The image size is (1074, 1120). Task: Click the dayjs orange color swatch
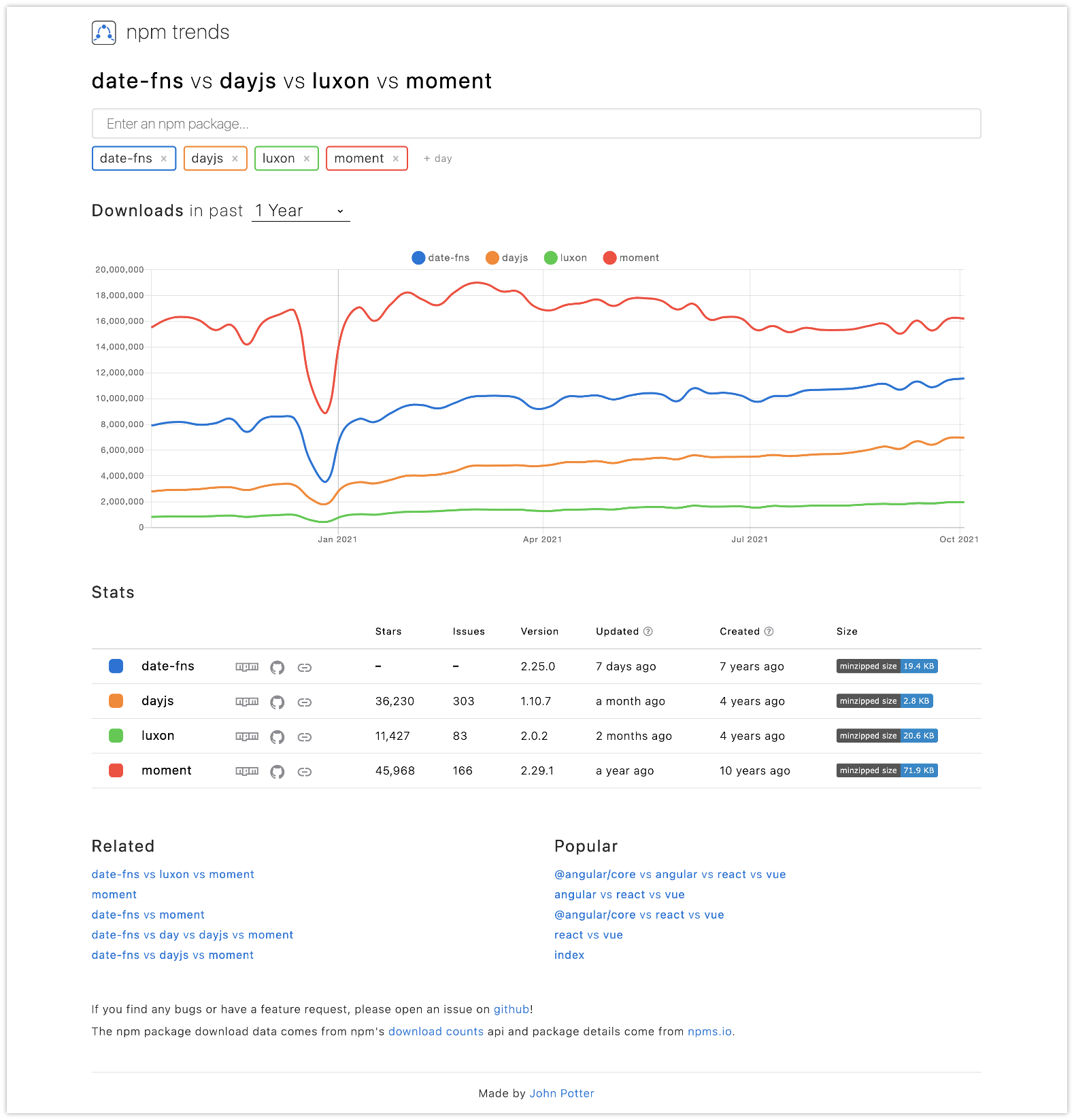click(x=116, y=701)
